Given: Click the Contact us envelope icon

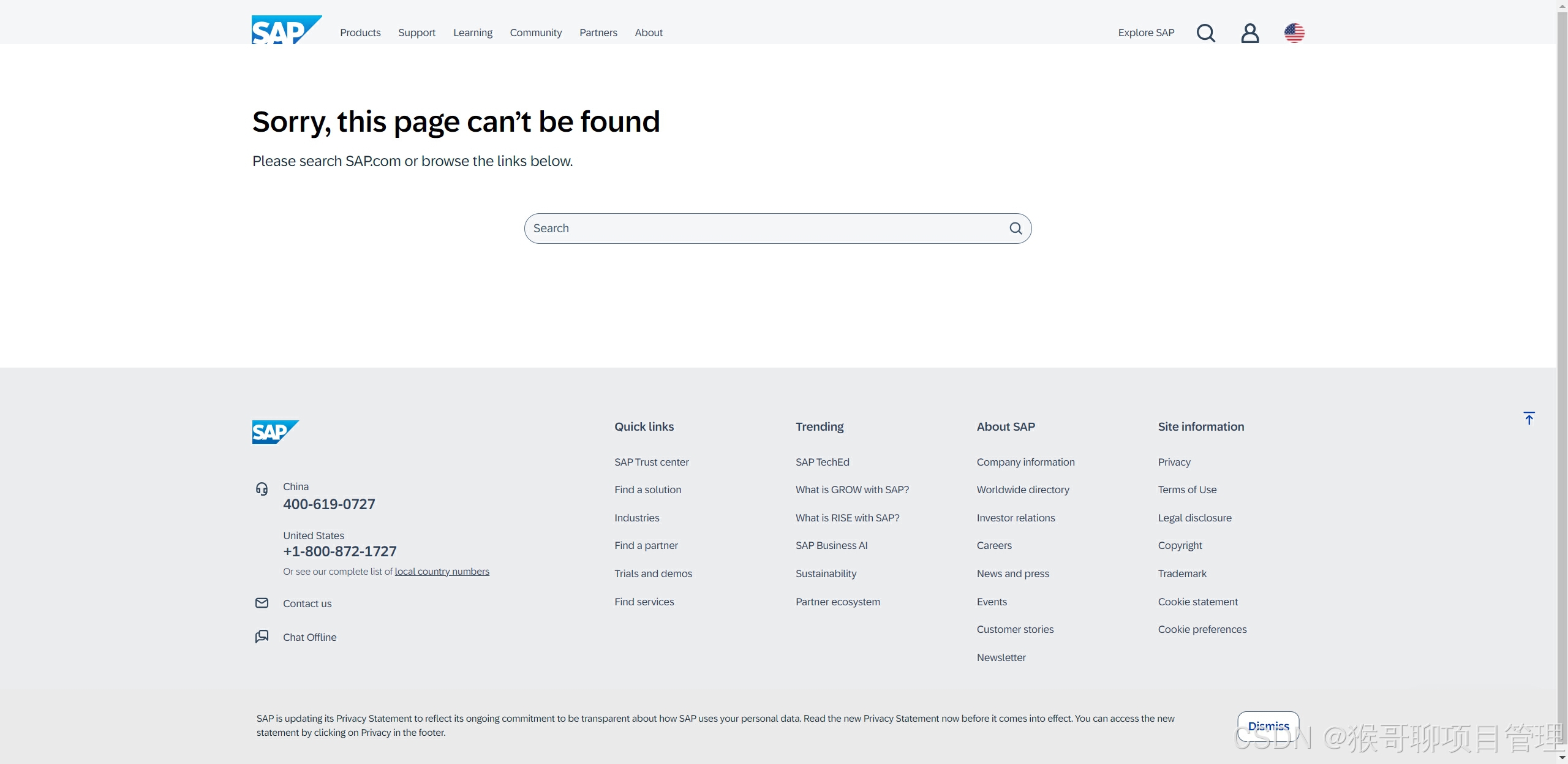Looking at the screenshot, I should point(262,603).
